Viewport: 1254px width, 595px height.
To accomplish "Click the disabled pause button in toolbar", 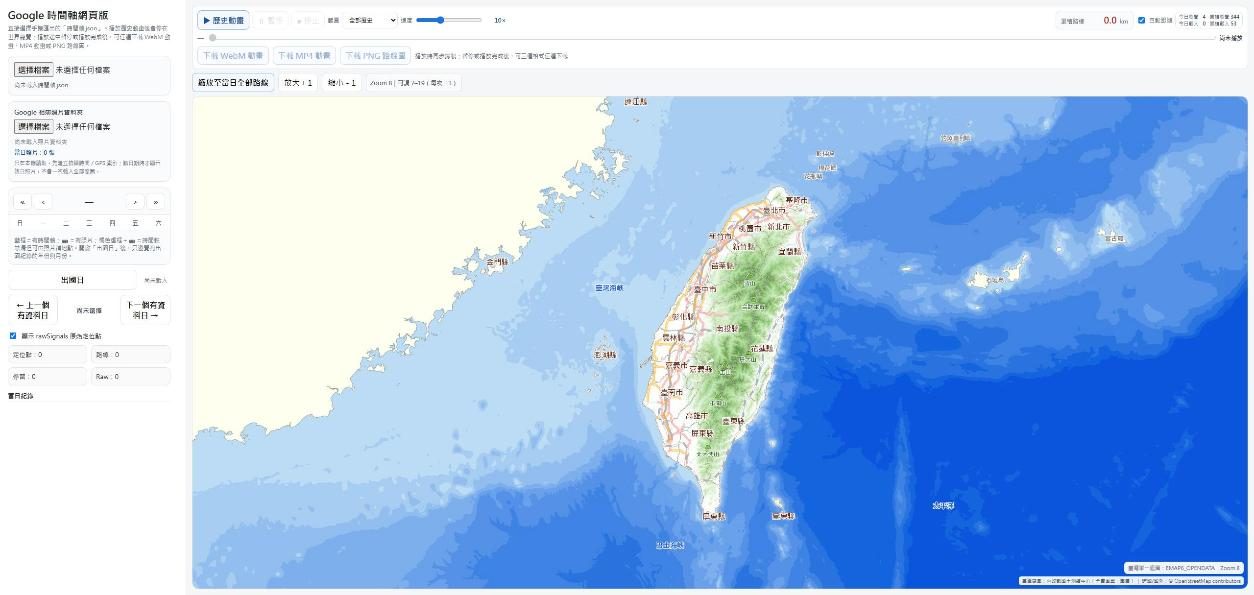I will click(x=270, y=20).
